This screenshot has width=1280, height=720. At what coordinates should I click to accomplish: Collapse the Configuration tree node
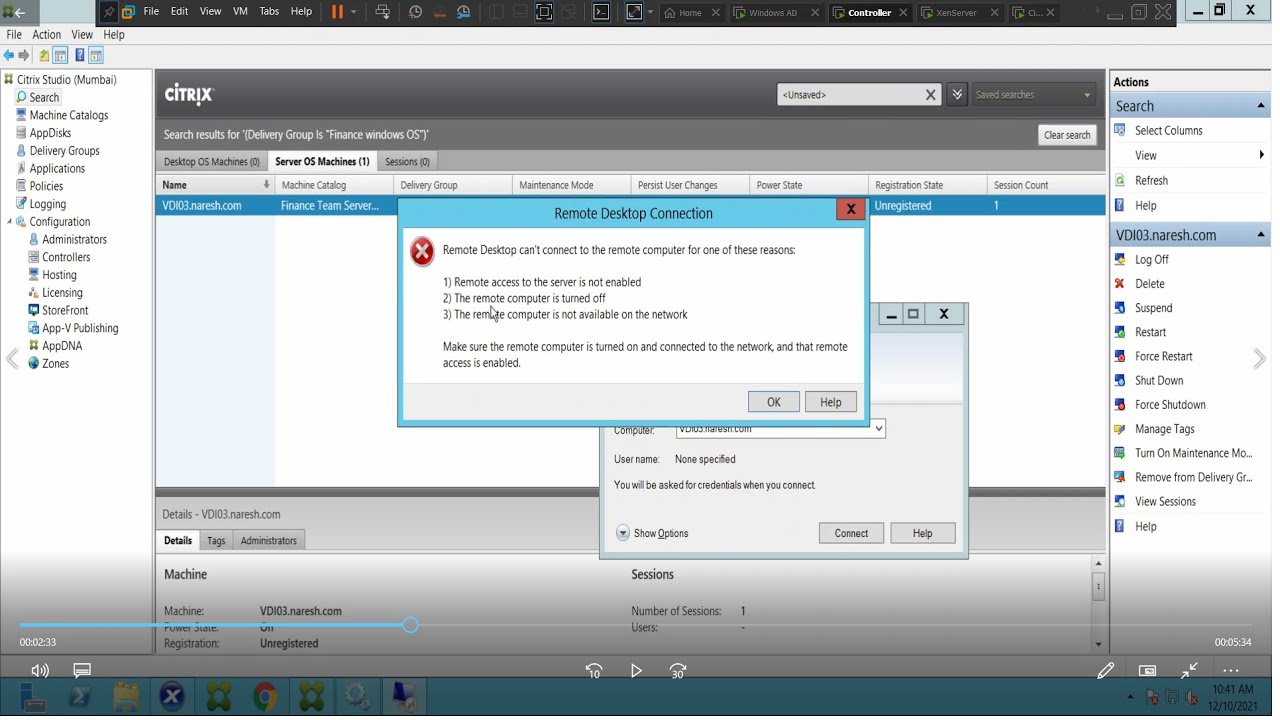(10, 222)
